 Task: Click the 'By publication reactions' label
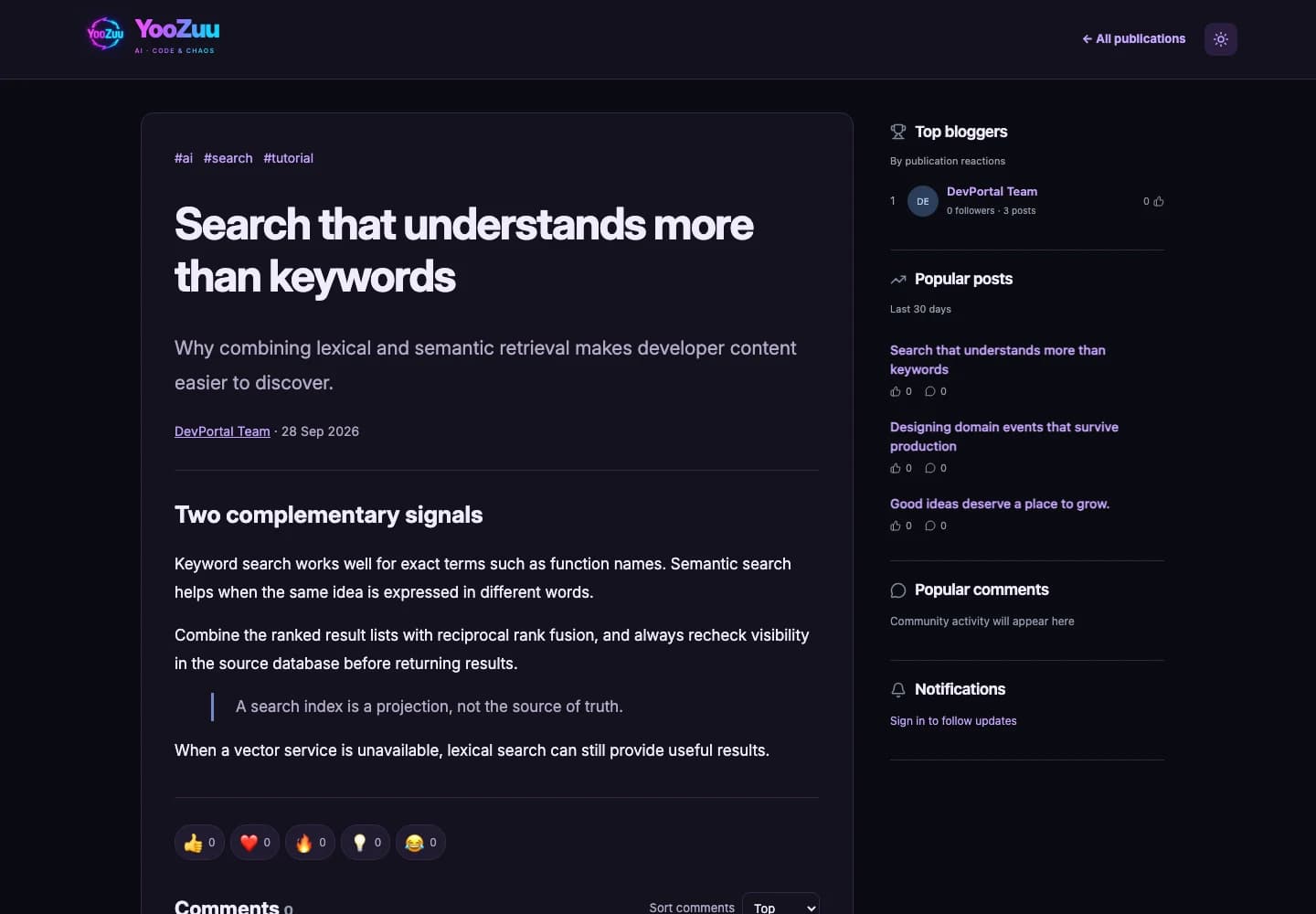pyautogui.click(x=948, y=161)
